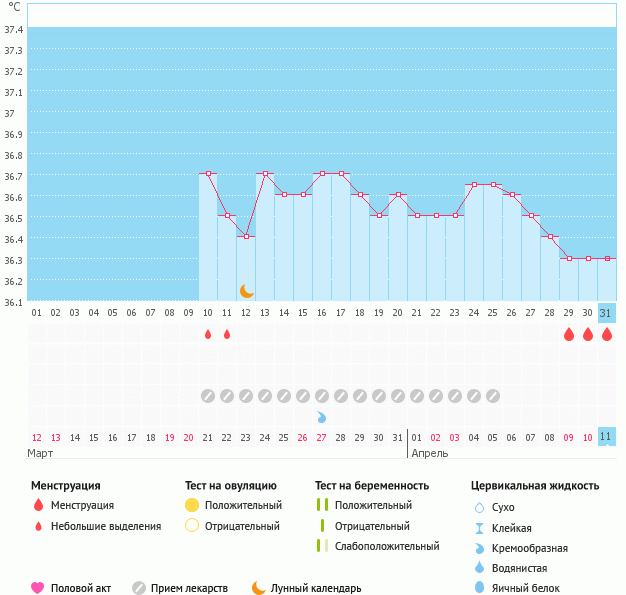Screen dimensions: 626x595
Task: Click the 'Прием лекарств' legend label
Action: point(189,588)
